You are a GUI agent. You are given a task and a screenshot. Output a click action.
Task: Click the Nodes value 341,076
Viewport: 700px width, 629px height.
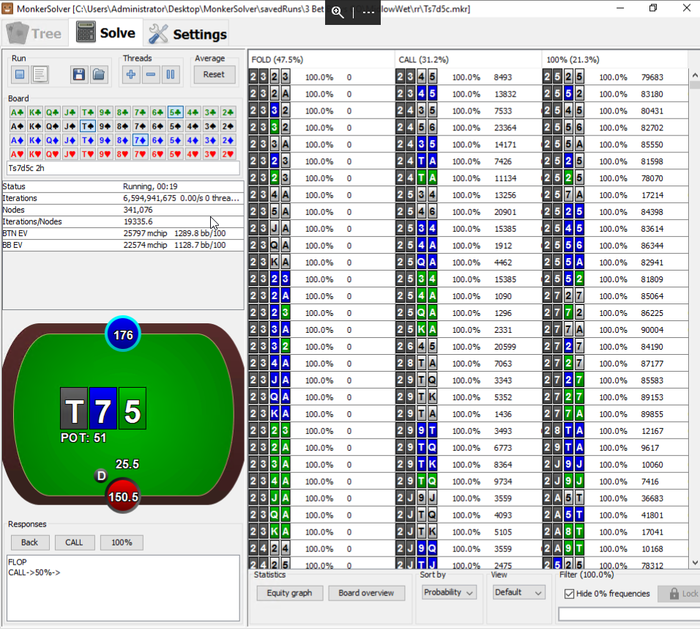(x=138, y=210)
